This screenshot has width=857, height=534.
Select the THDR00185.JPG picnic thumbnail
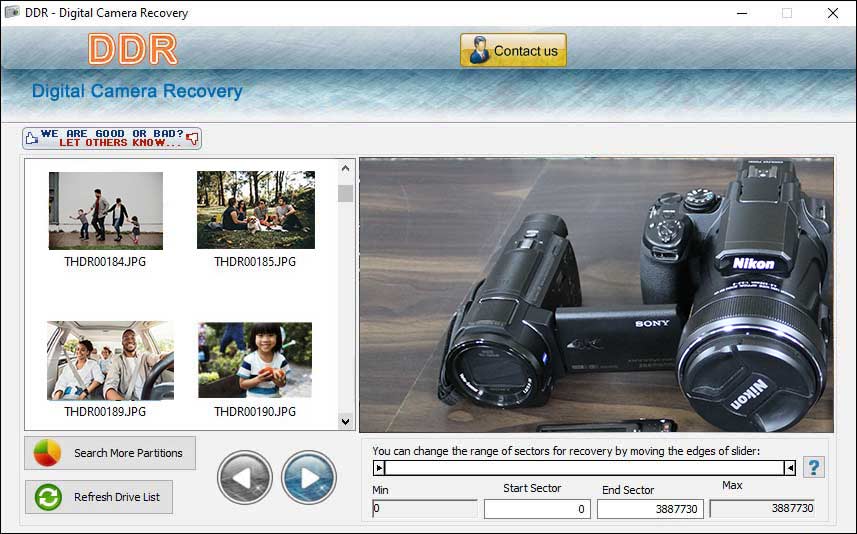(x=256, y=210)
